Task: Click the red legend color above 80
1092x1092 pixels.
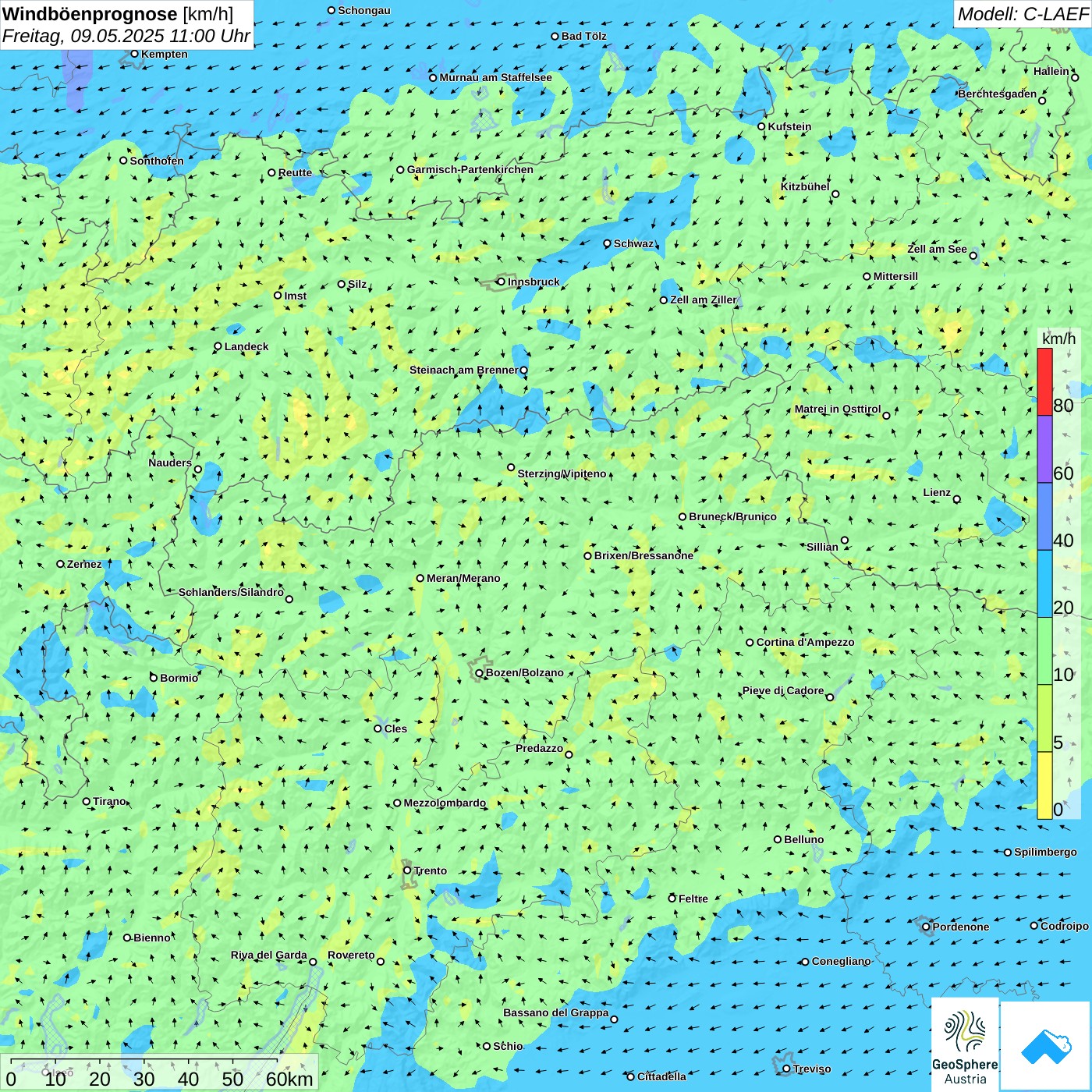Action: [1044, 381]
